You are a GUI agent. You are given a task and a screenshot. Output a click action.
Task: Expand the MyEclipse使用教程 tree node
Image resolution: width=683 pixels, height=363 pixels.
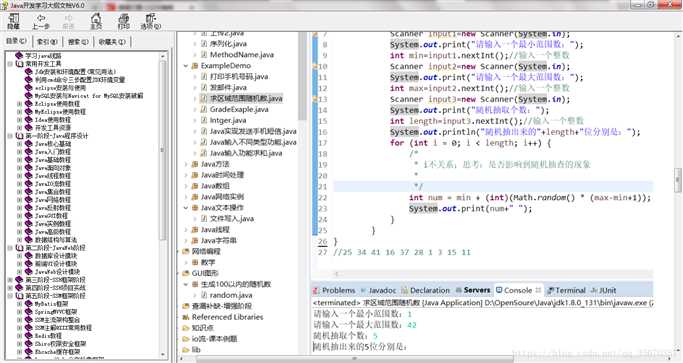[x=19, y=112]
